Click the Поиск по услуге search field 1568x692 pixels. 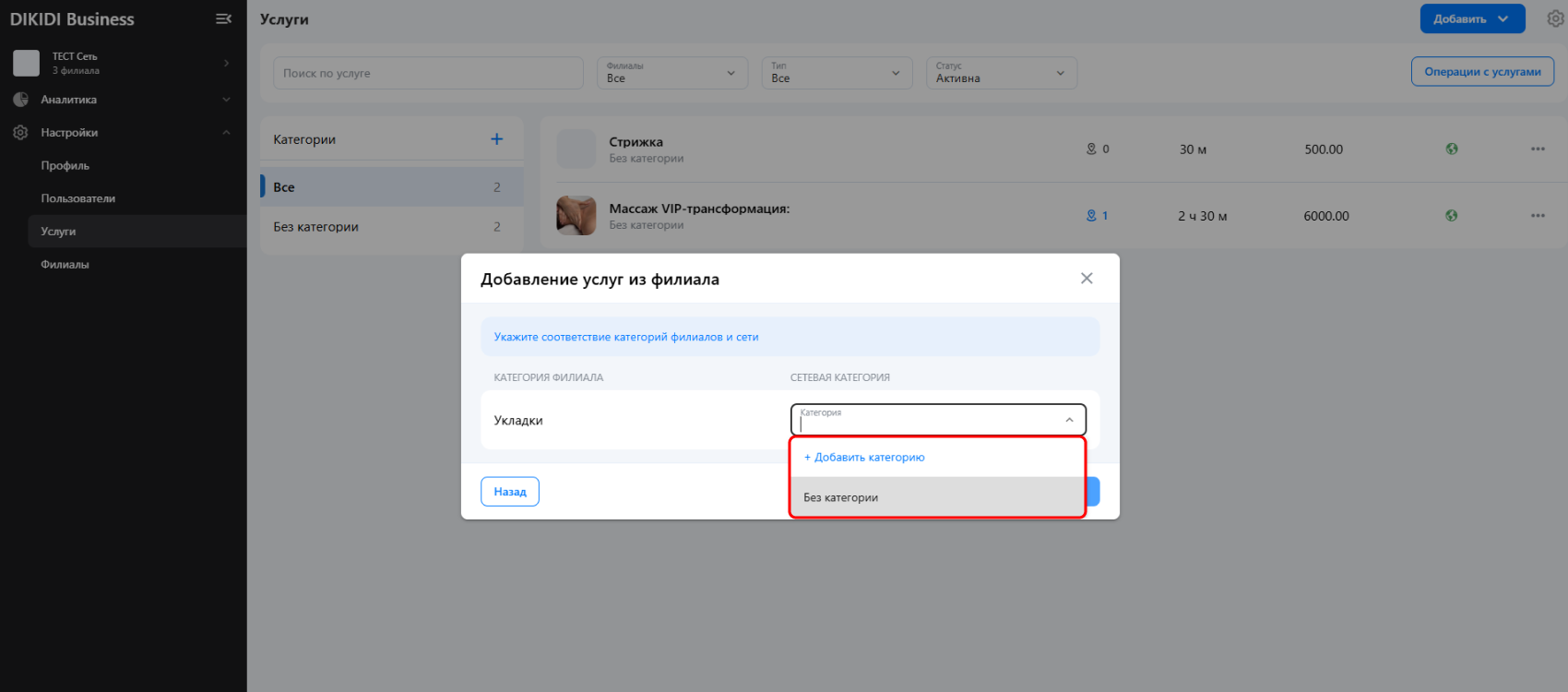point(428,73)
